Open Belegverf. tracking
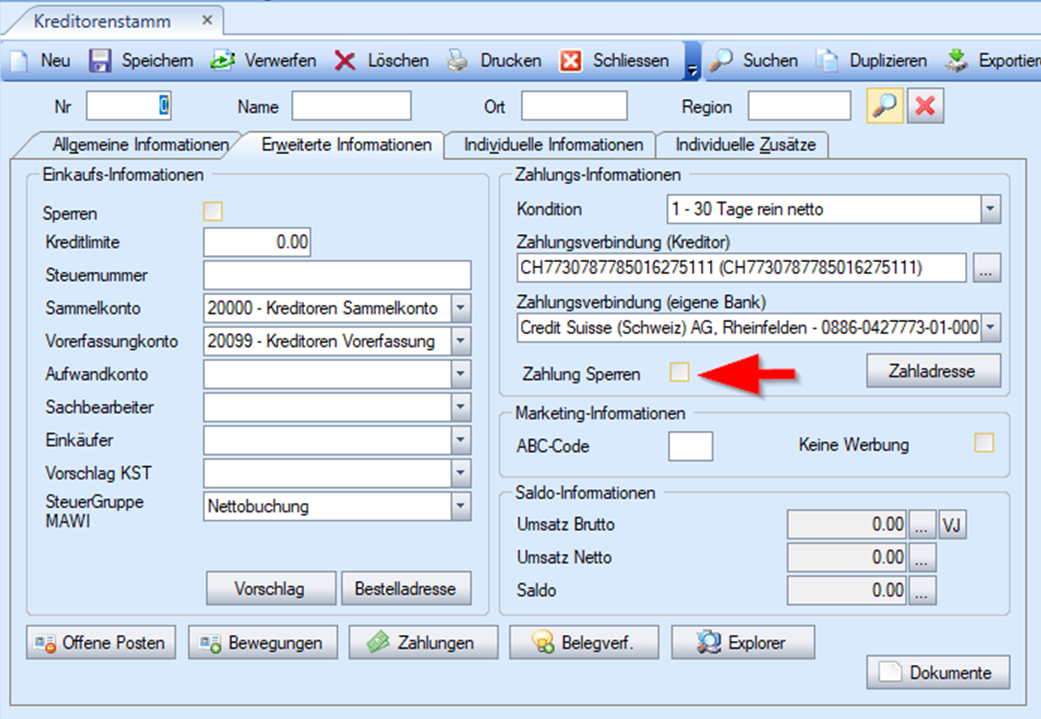The width and height of the screenshot is (1041, 719). [x=584, y=642]
